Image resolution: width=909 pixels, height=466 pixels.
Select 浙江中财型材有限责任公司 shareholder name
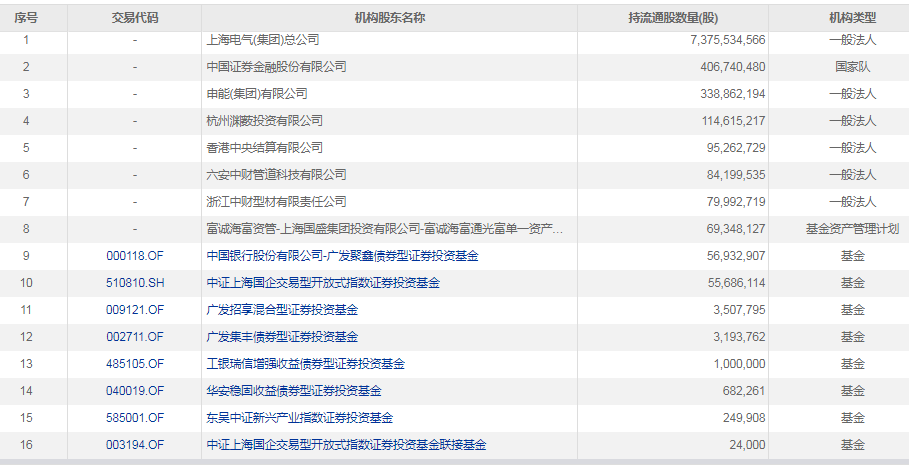[277, 202]
